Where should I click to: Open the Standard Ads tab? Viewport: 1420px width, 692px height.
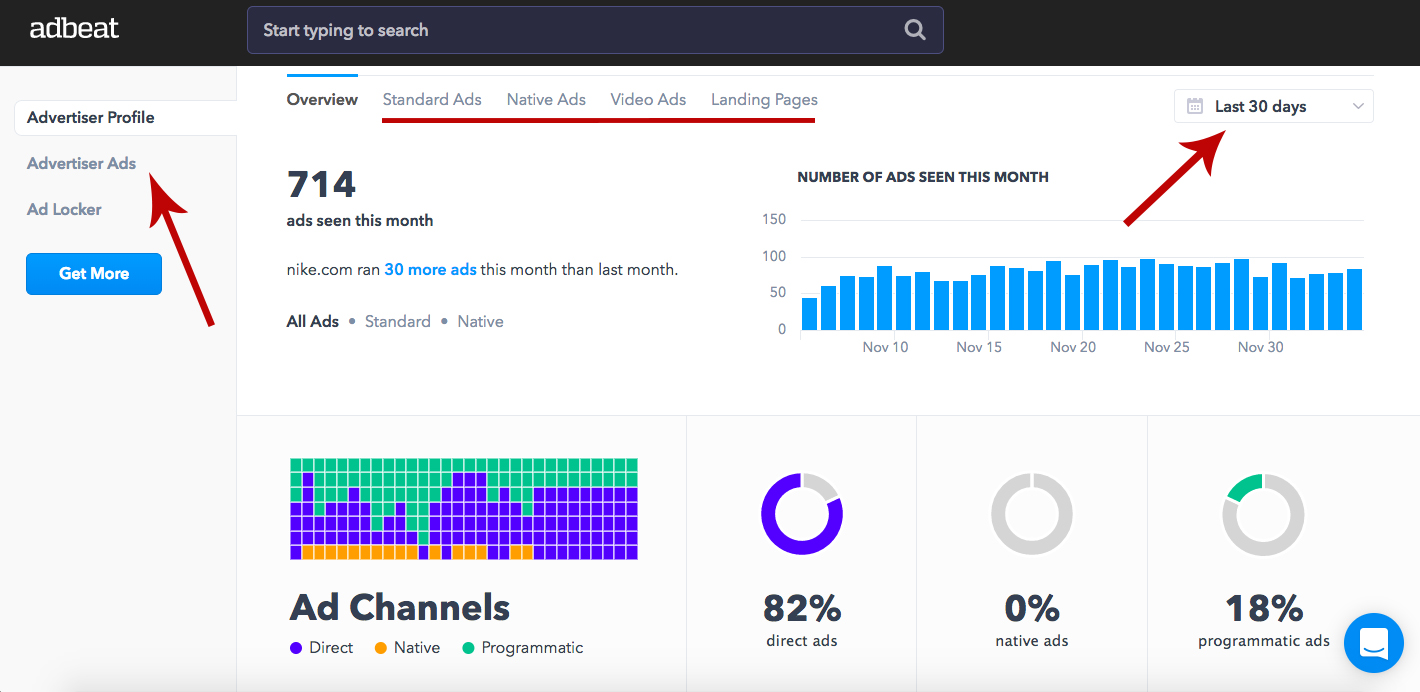pyautogui.click(x=432, y=99)
